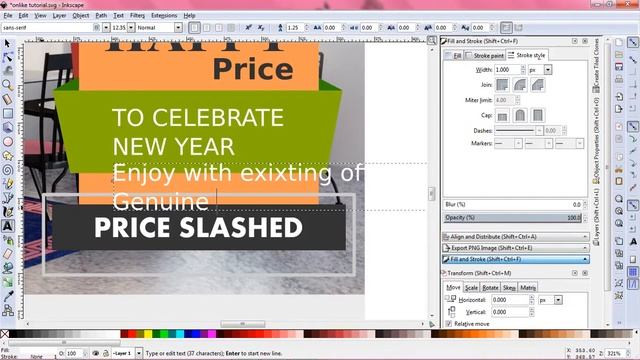
Task: Toggle vertical text orientation button
Action: coord(518,27)
